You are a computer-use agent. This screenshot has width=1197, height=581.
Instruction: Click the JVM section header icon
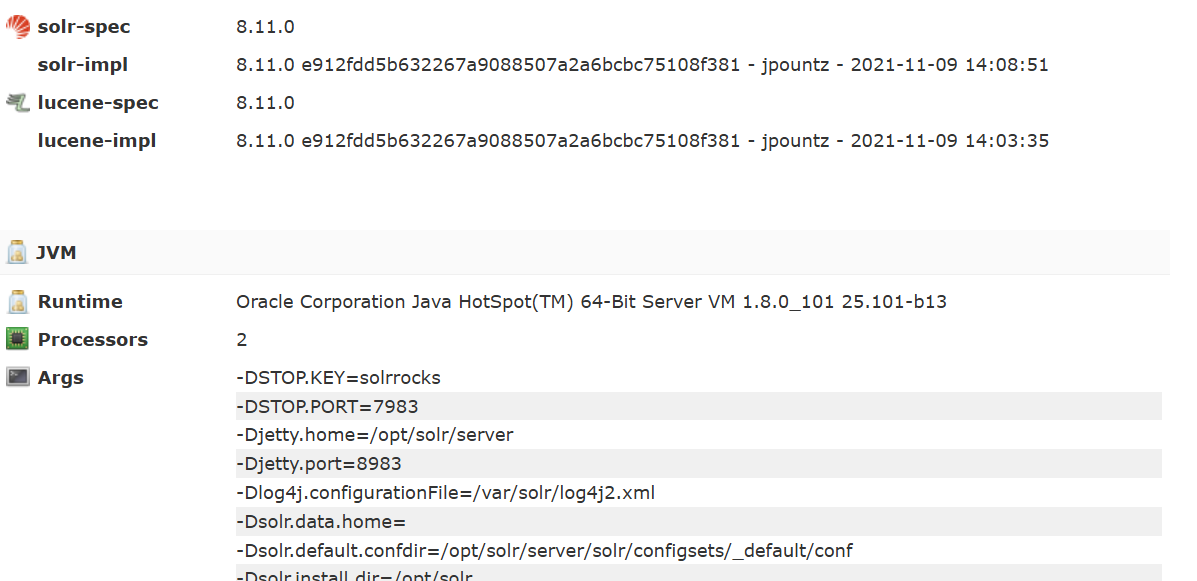(17, 253)
